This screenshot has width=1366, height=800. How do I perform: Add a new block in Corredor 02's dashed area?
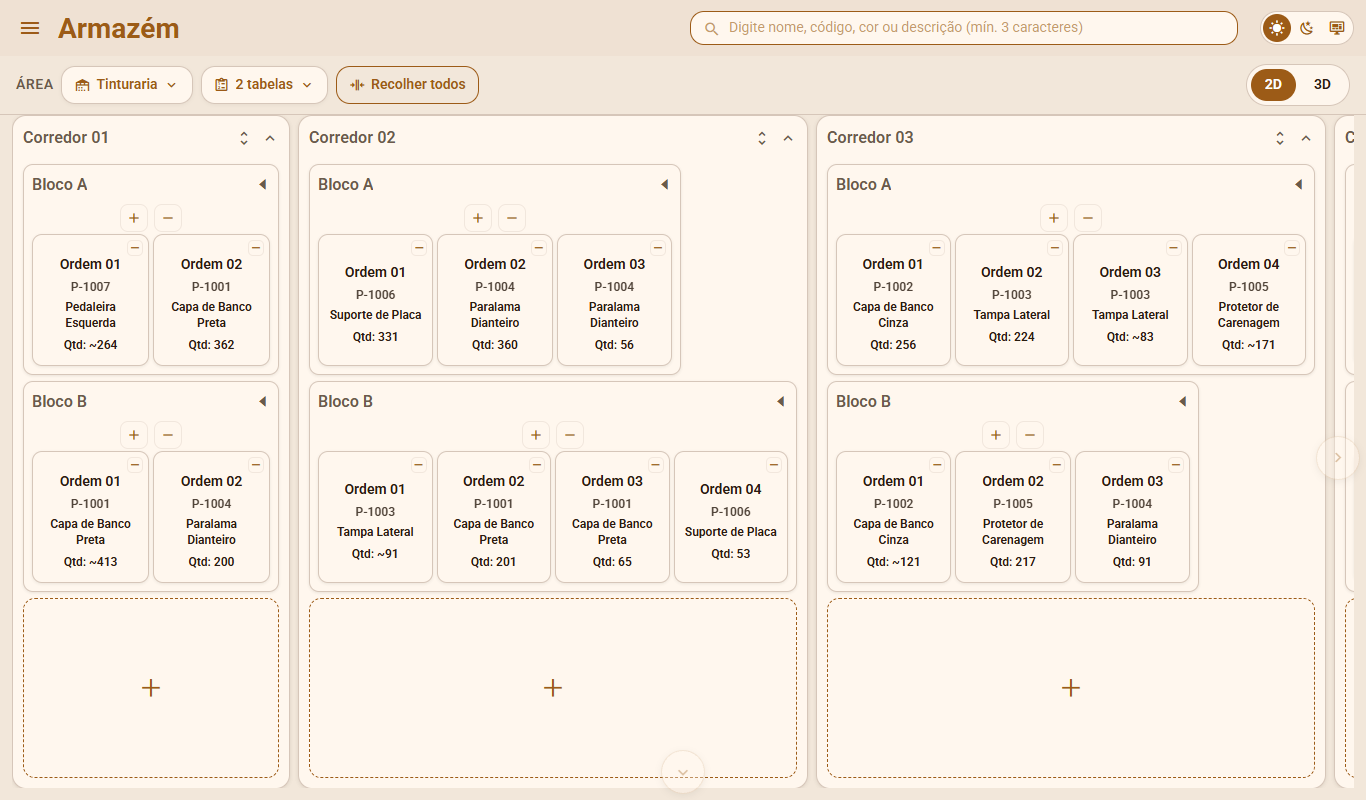pos(553,688)
